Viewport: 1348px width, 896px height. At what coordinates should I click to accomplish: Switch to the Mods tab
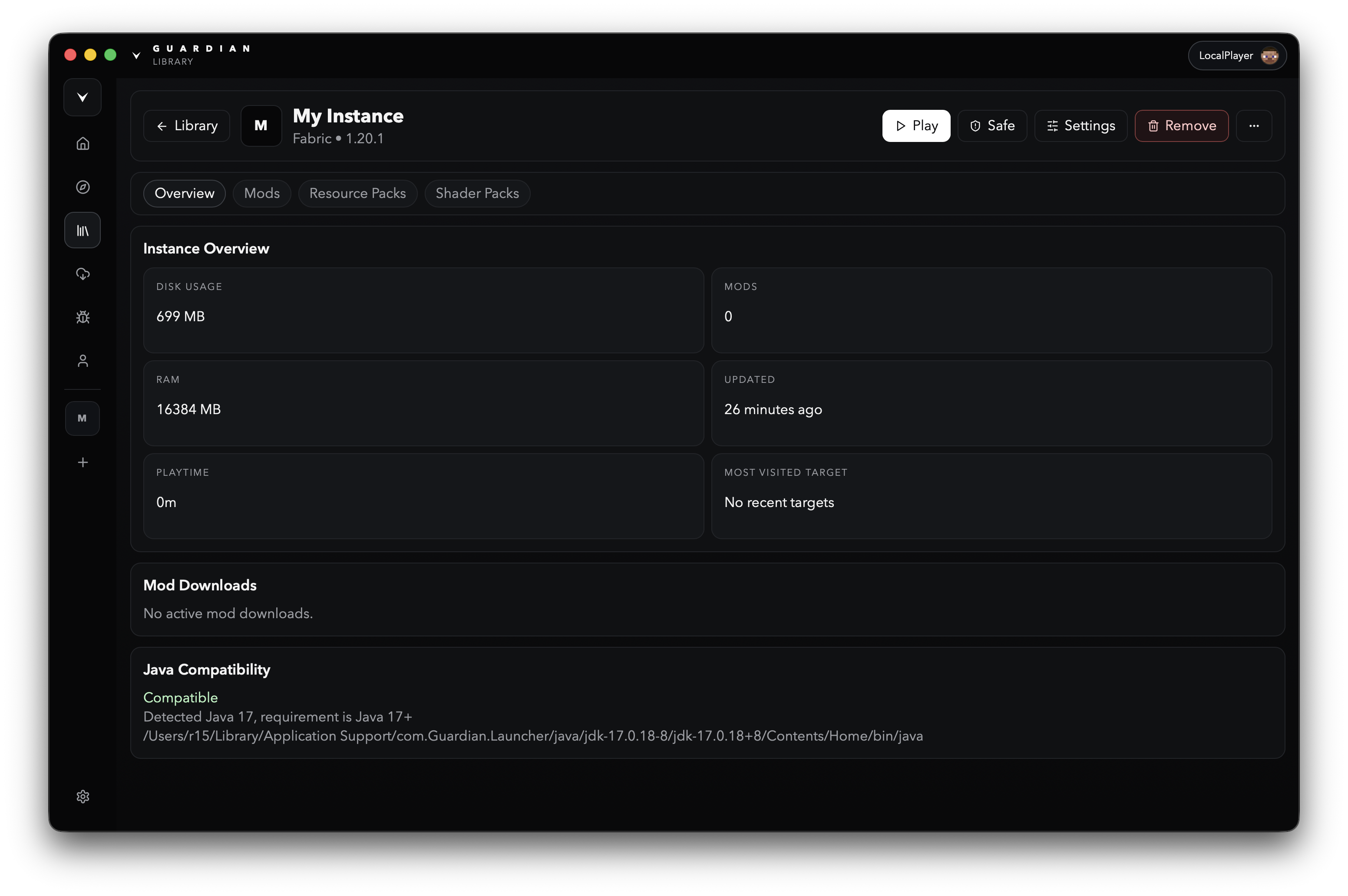click(x=262, y=193)
